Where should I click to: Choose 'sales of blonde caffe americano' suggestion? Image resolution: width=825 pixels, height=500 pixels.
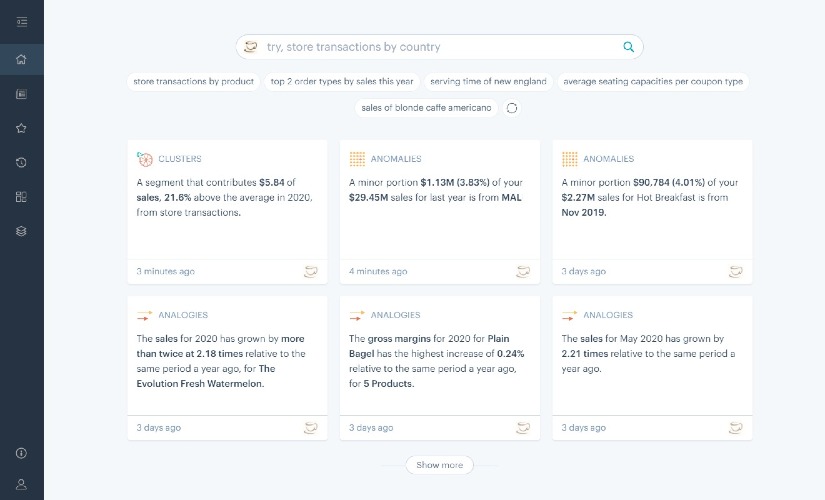[426, 108]
